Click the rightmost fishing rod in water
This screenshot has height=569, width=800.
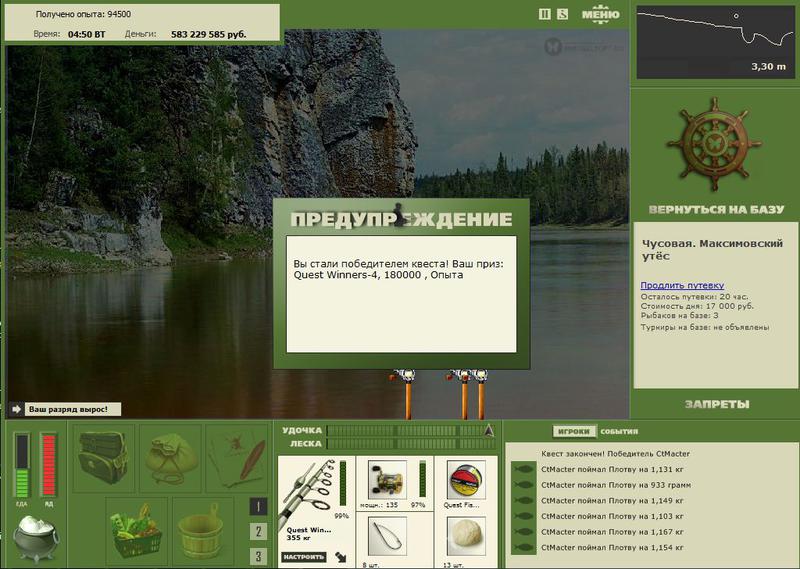[x=481, y=394]
